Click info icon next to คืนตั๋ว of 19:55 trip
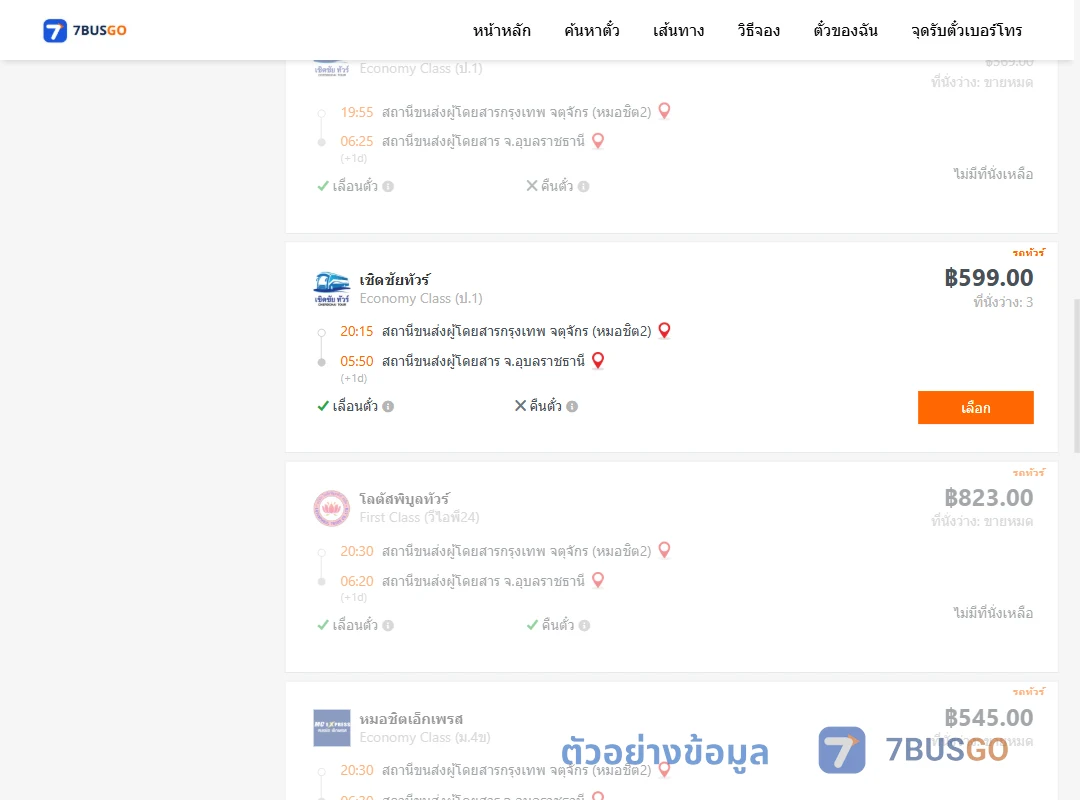This screenshot has height=800, width=1080. (x=583, y=186)
